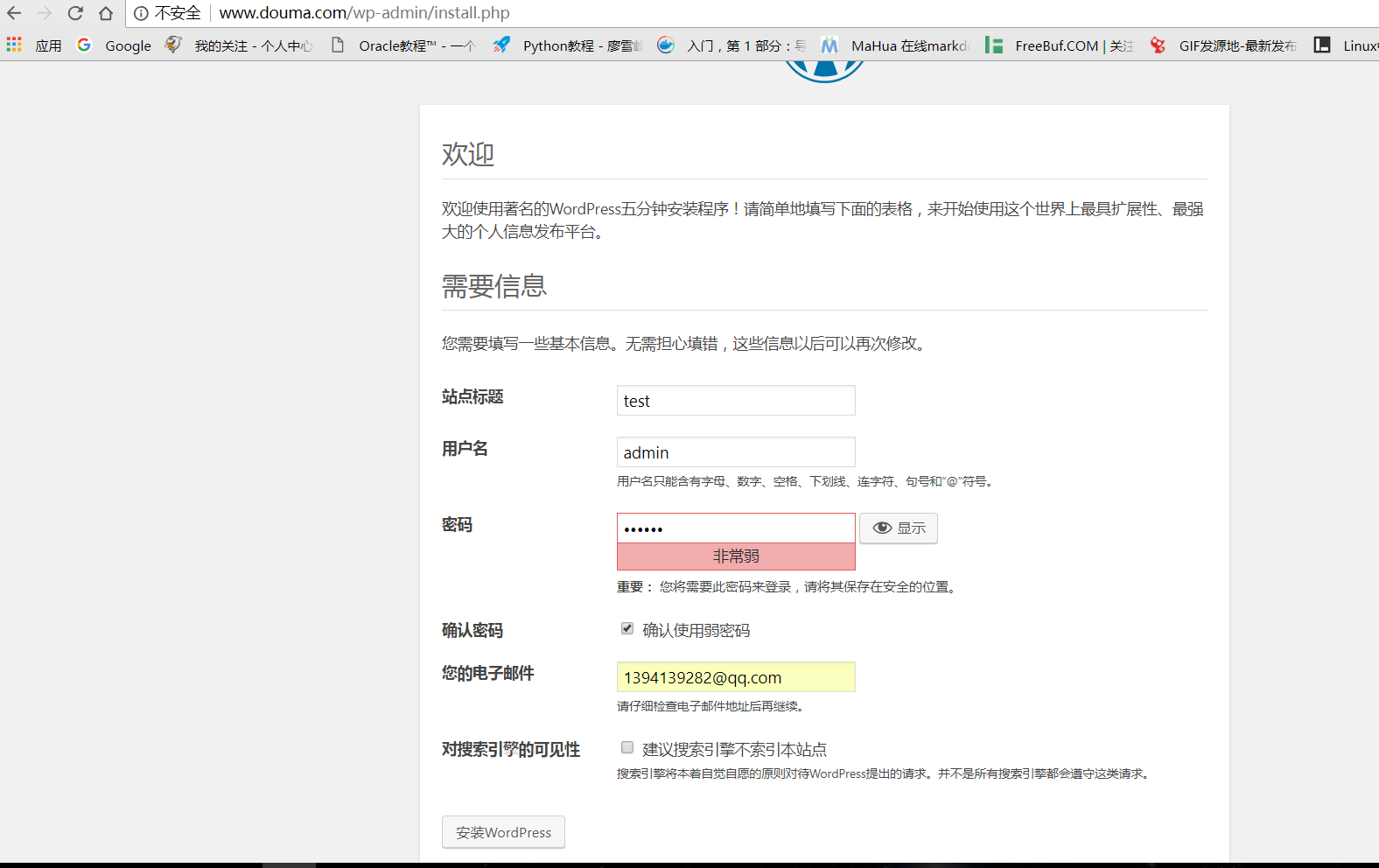This screenshot has width=1379, height=868.
Task: Click the 用户名 input field
Action: pos(736,452)
